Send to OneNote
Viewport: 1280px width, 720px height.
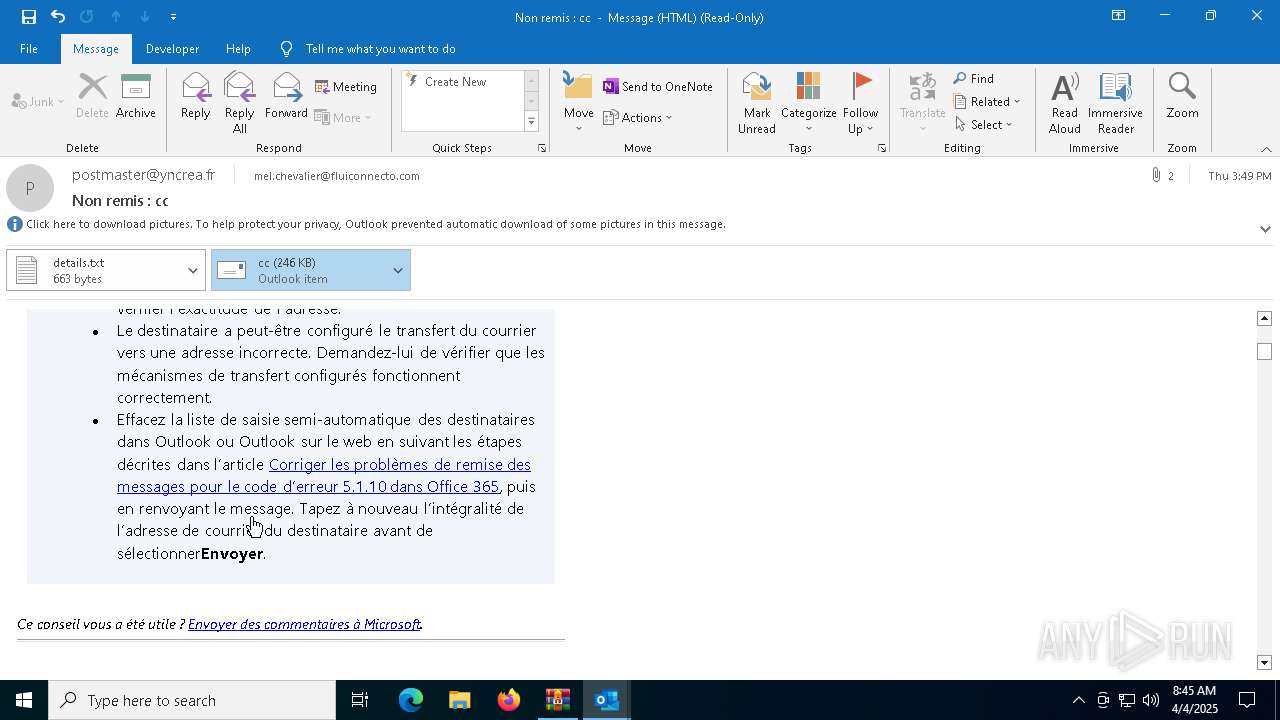click(x=658, y=87)
